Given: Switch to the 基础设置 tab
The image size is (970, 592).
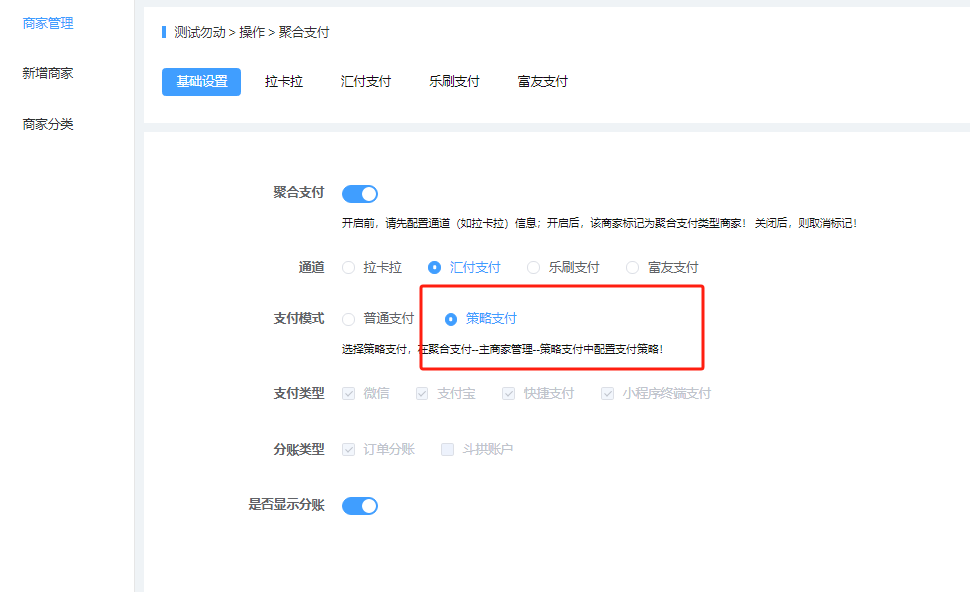Looking at the screenshot, I should 201,81.
